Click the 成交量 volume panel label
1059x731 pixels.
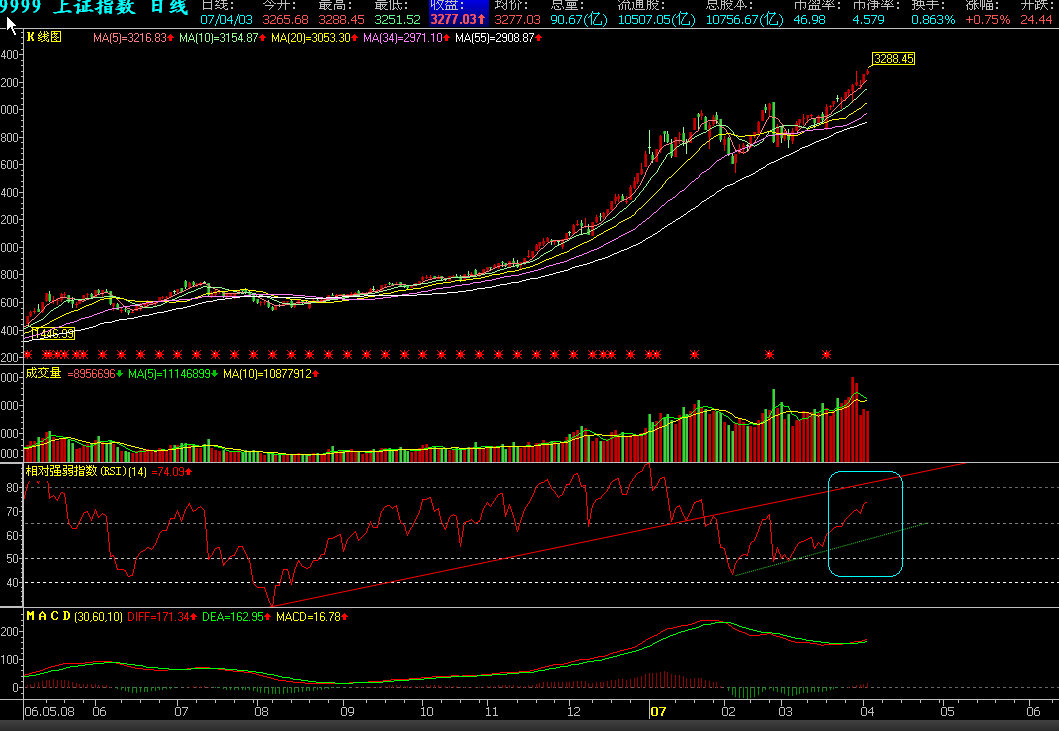pos(43,373)
